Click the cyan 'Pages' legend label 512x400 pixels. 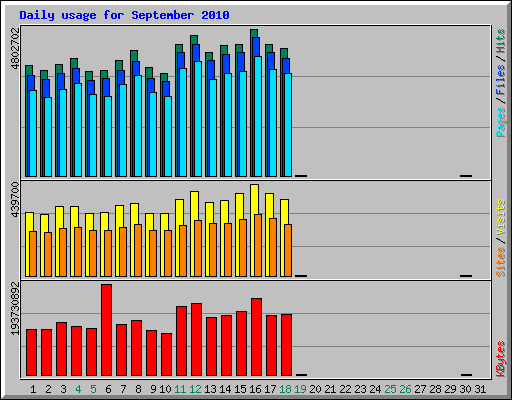coord(500,122)
